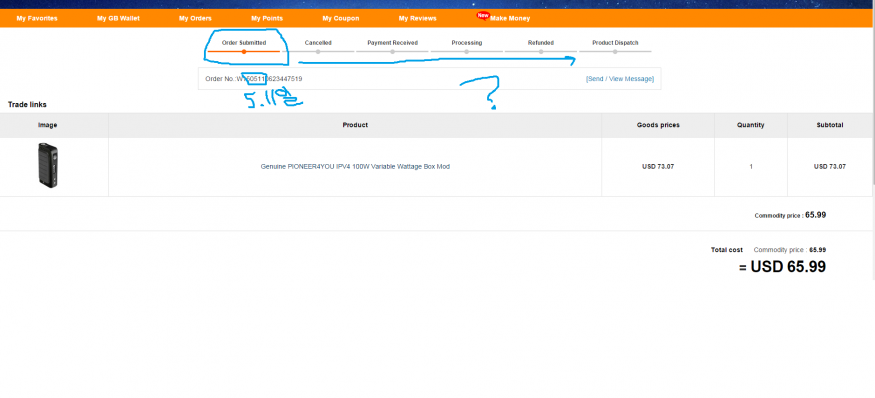Select the Product Dispatch step marker
Screen dimensions: 875x398
tap(615, 51)
